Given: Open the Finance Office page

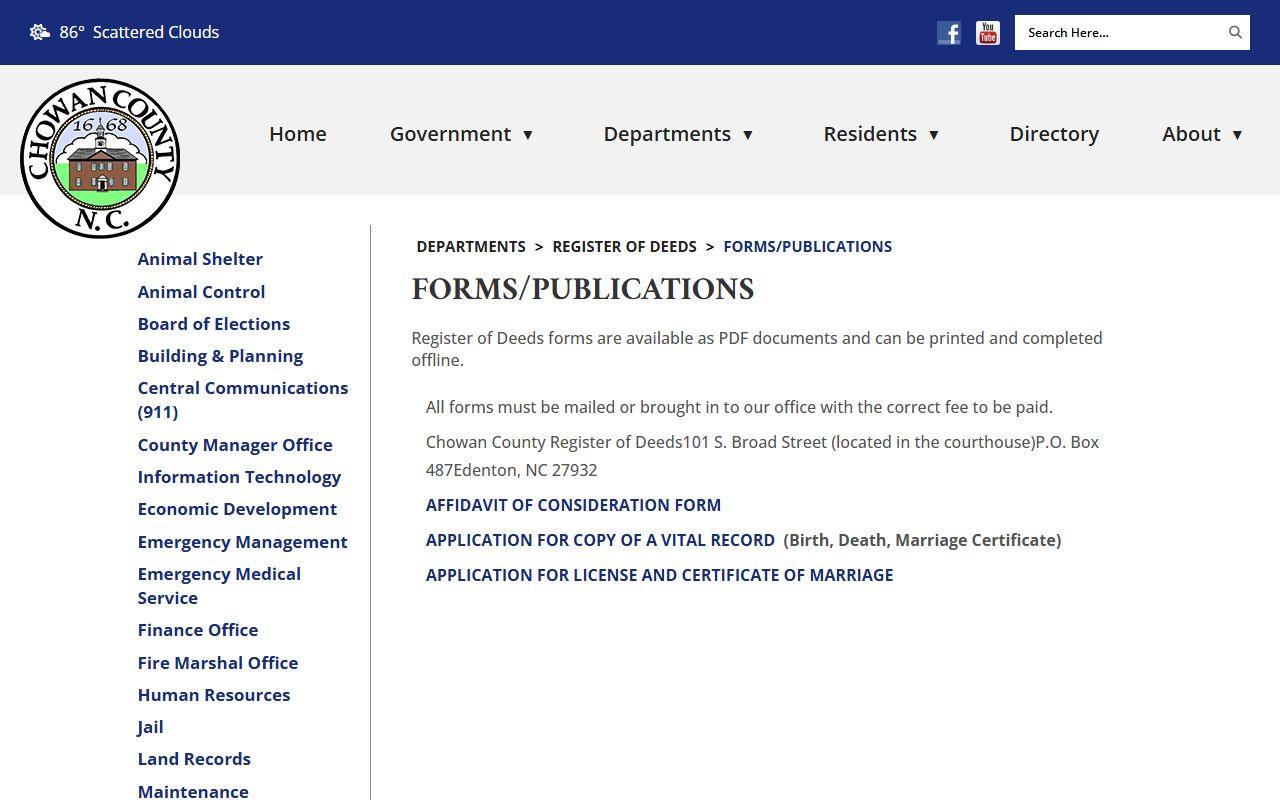Looking at the screenshot, I should point(198,630).
